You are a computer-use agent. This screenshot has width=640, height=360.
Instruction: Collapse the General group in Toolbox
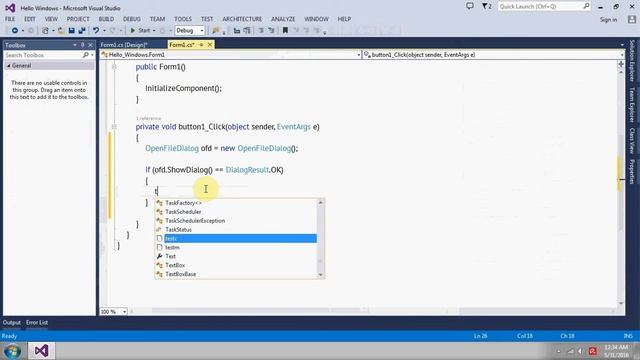[9, 66]
